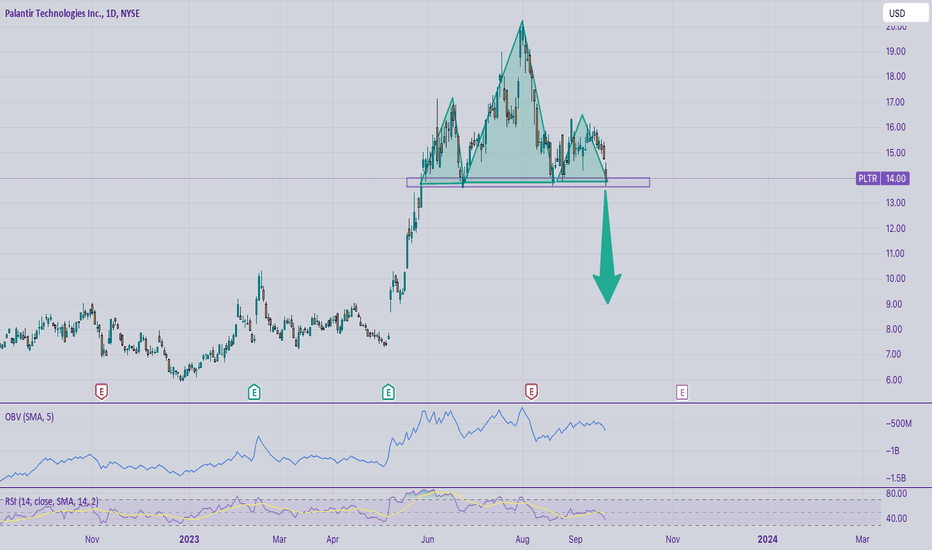
Task: Click the 11.00 price axis label
Action: click(896, 253)
